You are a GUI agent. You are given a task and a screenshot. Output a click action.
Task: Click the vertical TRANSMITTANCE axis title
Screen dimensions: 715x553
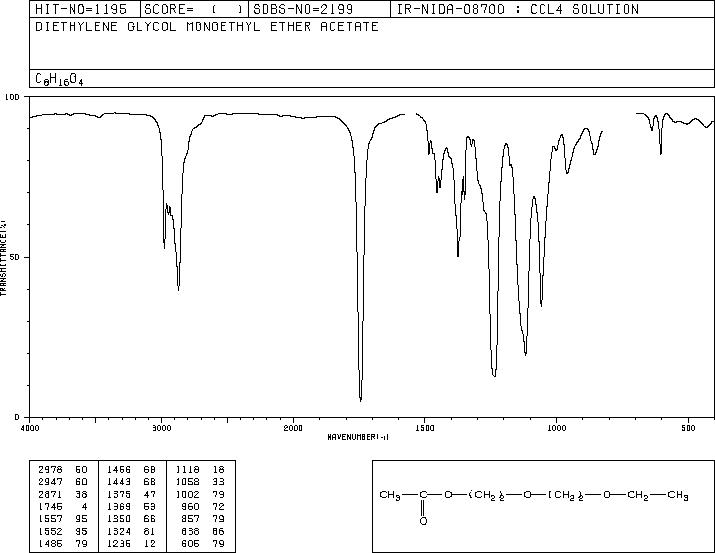(3, 258)
